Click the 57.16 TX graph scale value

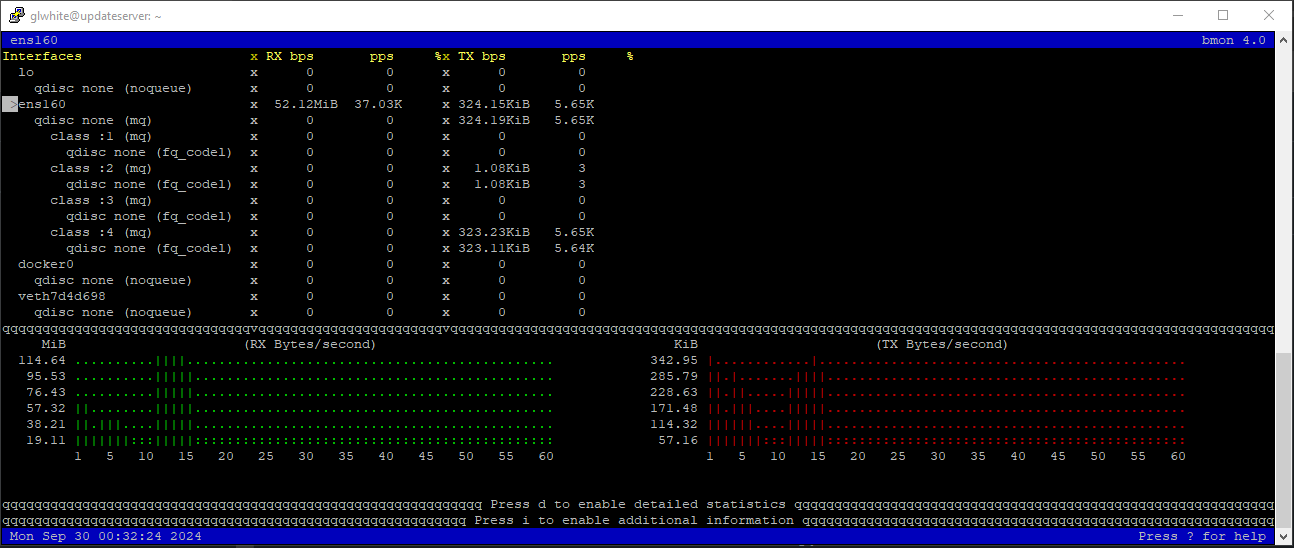click(678, 440)
